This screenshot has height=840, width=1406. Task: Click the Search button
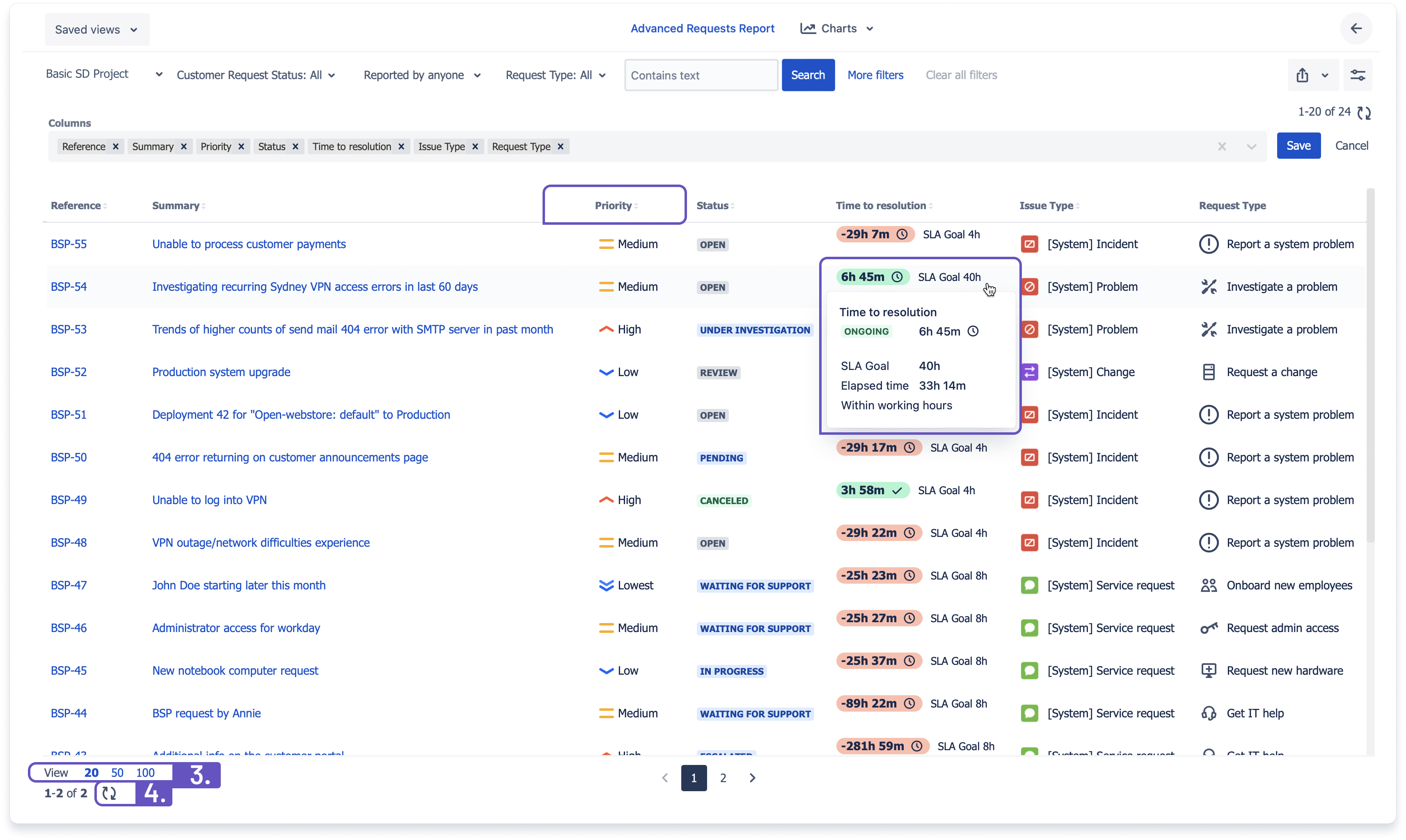(x=808, y=75)
